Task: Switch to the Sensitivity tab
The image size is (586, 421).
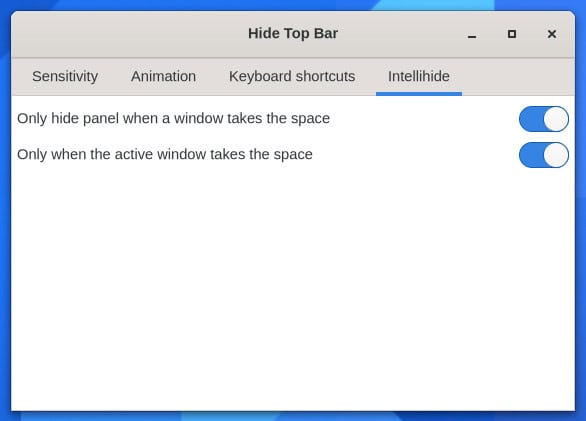Action: [x=65, y=77]
